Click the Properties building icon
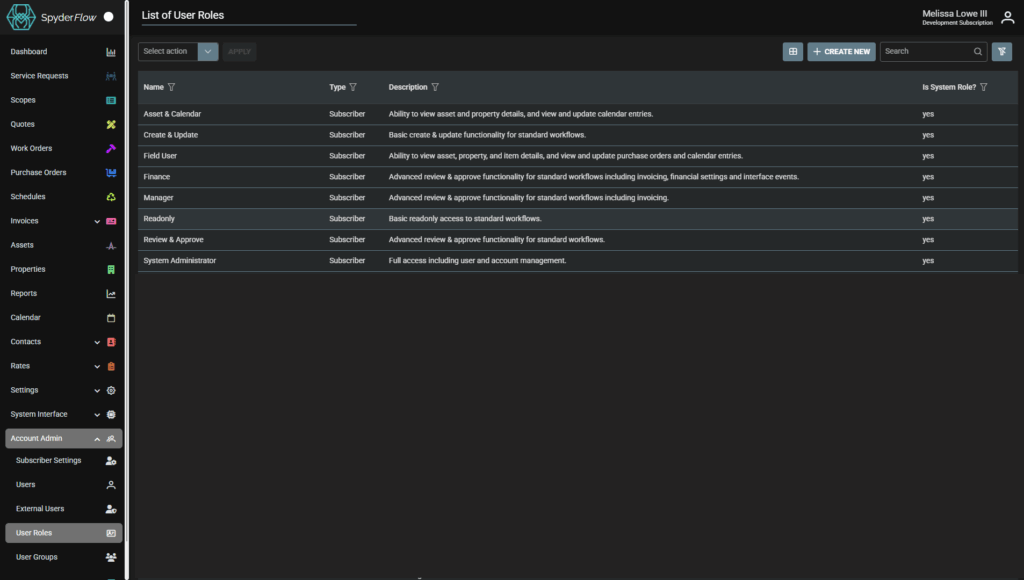The height and width of the screenshot is (580, 1024). pyautogui.click(x=111, y=270)
